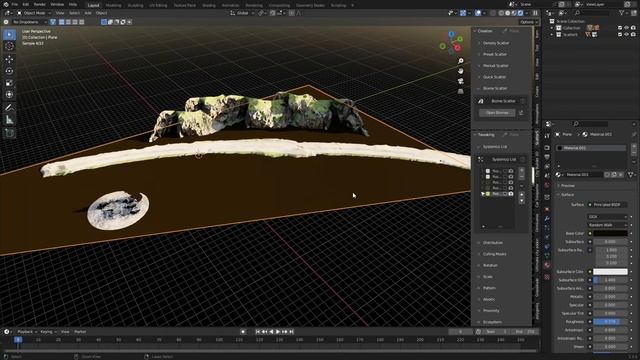The image size is (640, 360).
Task: Toggle selection checkbox of first system row
Action: 505,171
